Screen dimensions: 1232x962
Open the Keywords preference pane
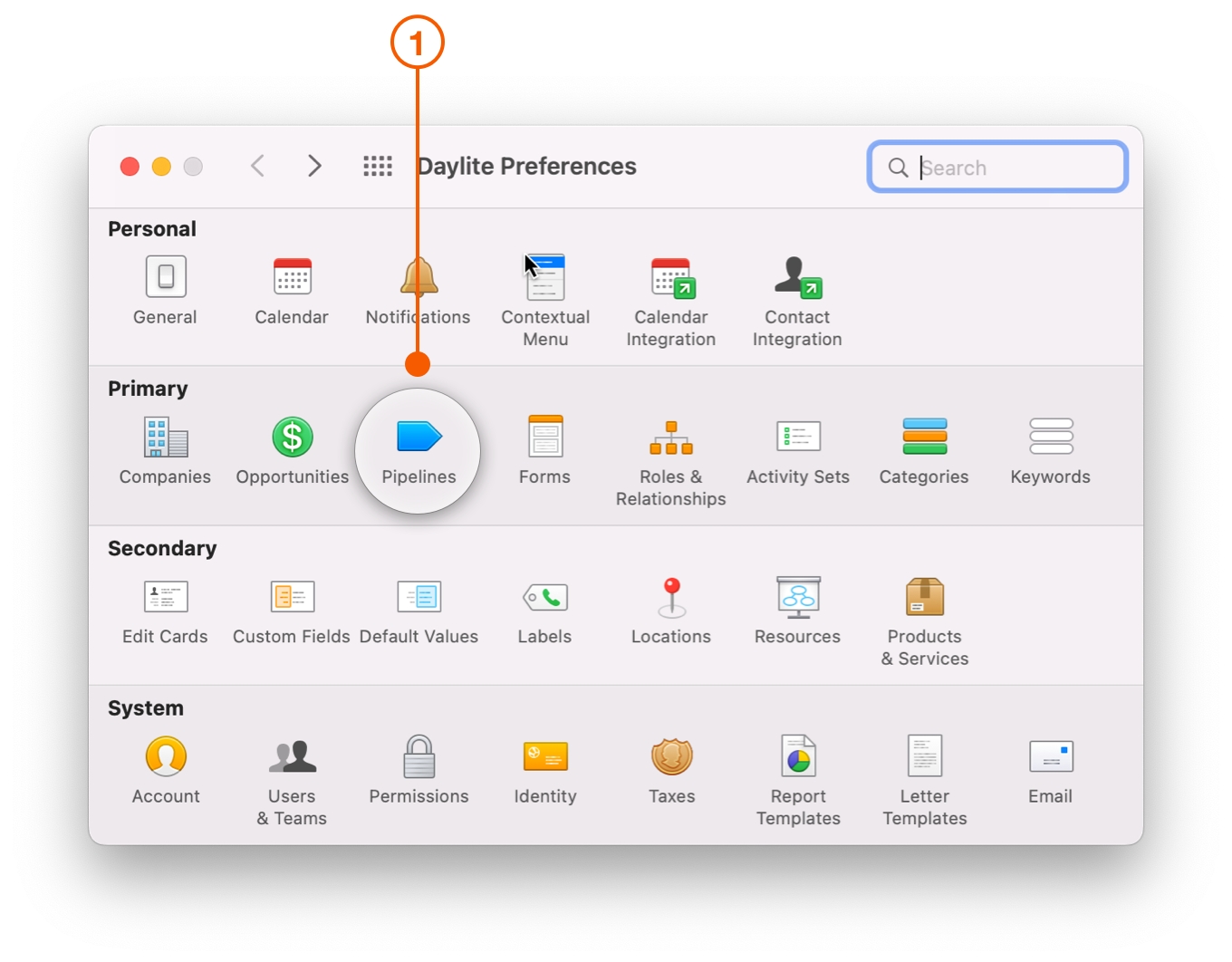1050,448
